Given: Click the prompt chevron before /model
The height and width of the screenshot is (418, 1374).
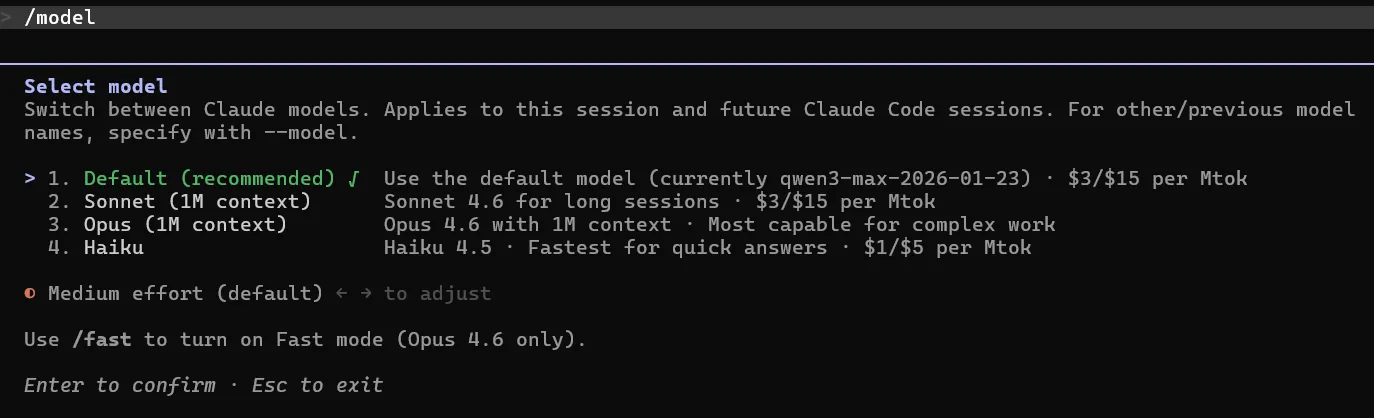Looking at the screenshot, I should coord(7,17).
